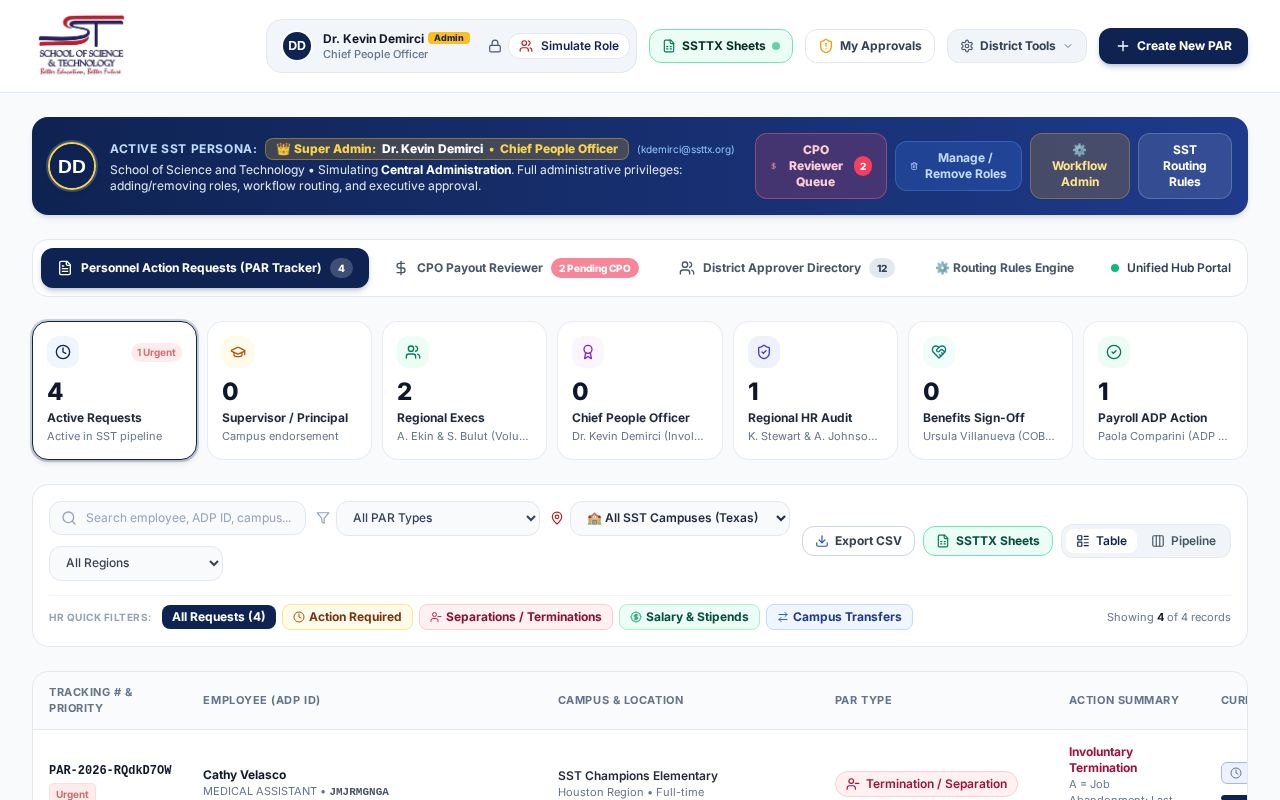The width and height of the screenshot is (1280, 800).
Task: Click the heart icon on Benefits Sign-Off card
Action: (939, 352)
